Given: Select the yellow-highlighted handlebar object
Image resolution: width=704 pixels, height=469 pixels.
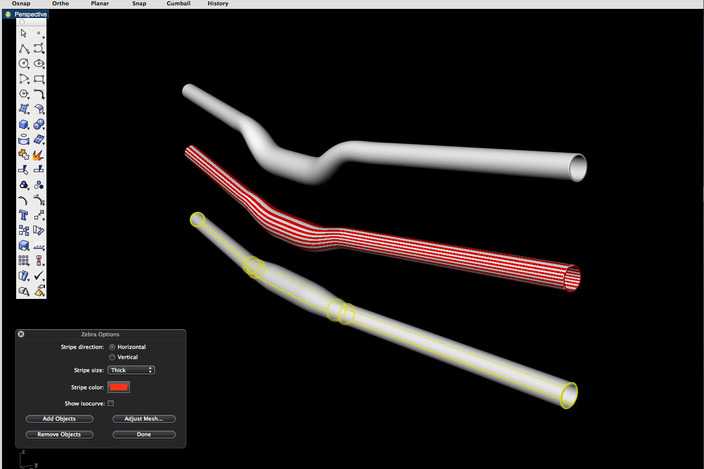Looking at the screenshot, I should coord(404,334).
